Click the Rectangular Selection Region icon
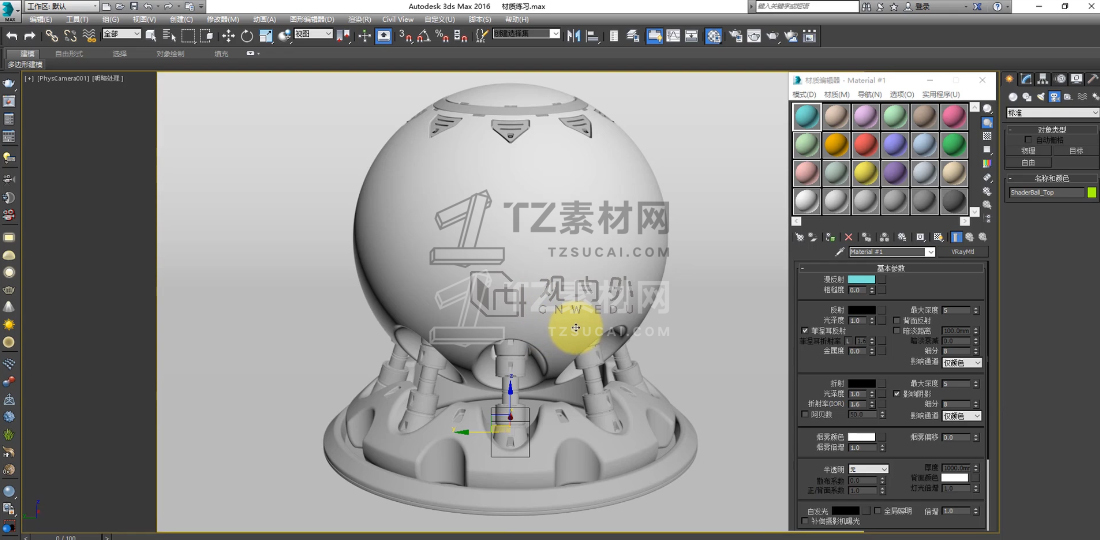 point(188,35)
